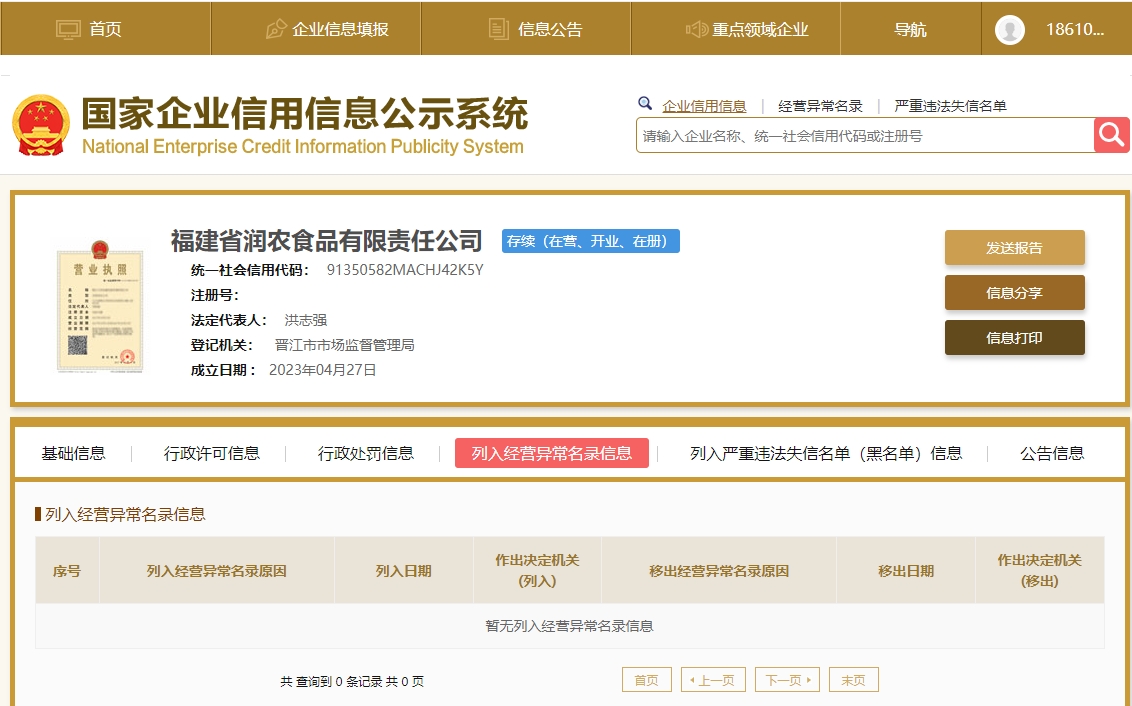The image size is (1132, 706).
Task: Select 严重违法失信名单 search category
Action: click(950, 106)
